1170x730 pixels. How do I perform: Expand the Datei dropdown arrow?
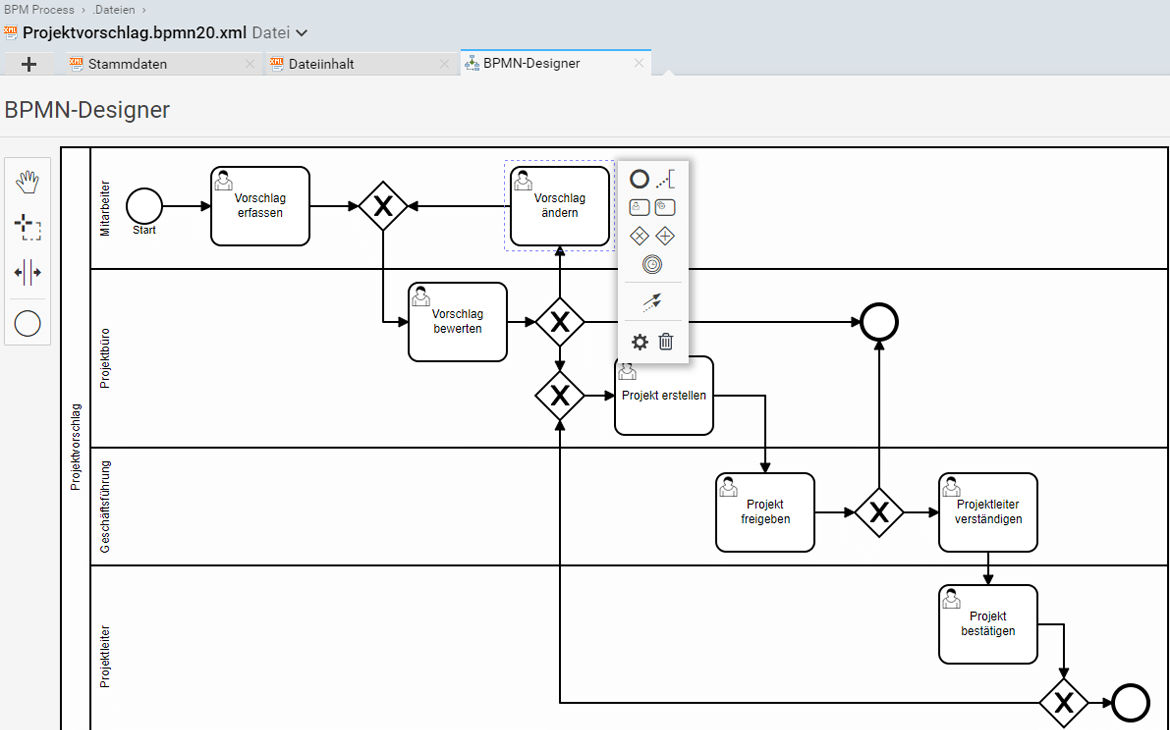coord(303,33)
